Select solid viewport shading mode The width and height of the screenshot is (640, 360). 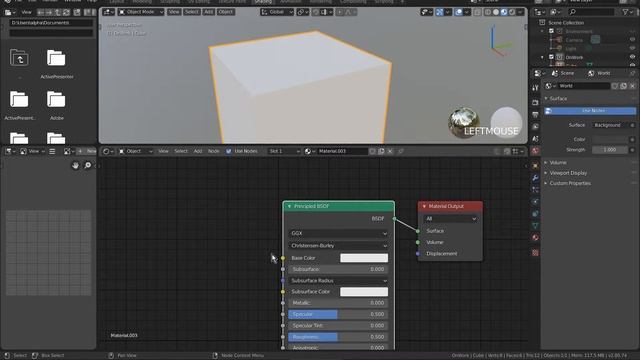click(x=496, y=12)
